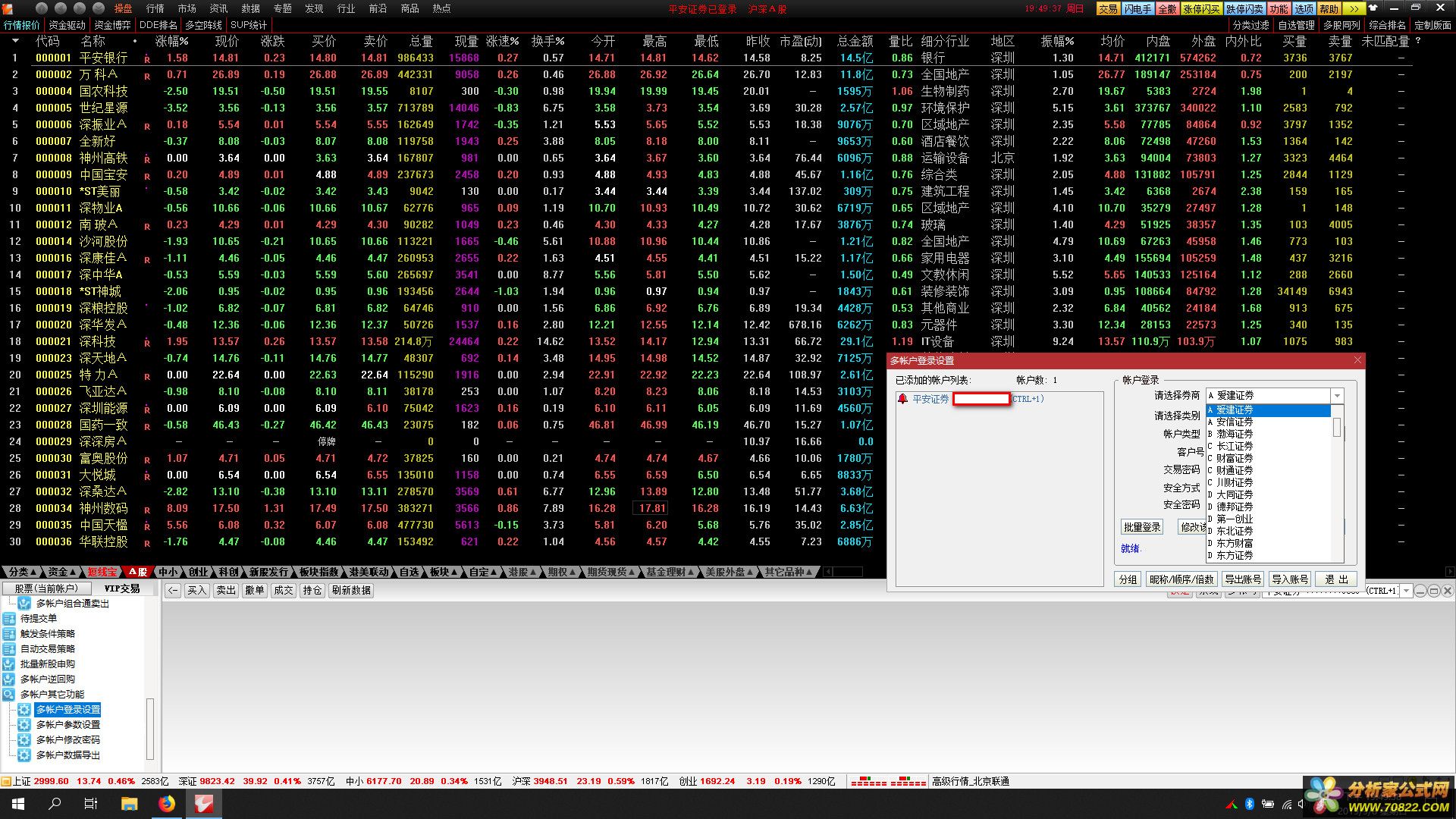Image resolution: width=1456 pixels, height=819 pixels.
Task: Click the t-shirt skin icon in title bar
Action: click(x=1373, y=8)
